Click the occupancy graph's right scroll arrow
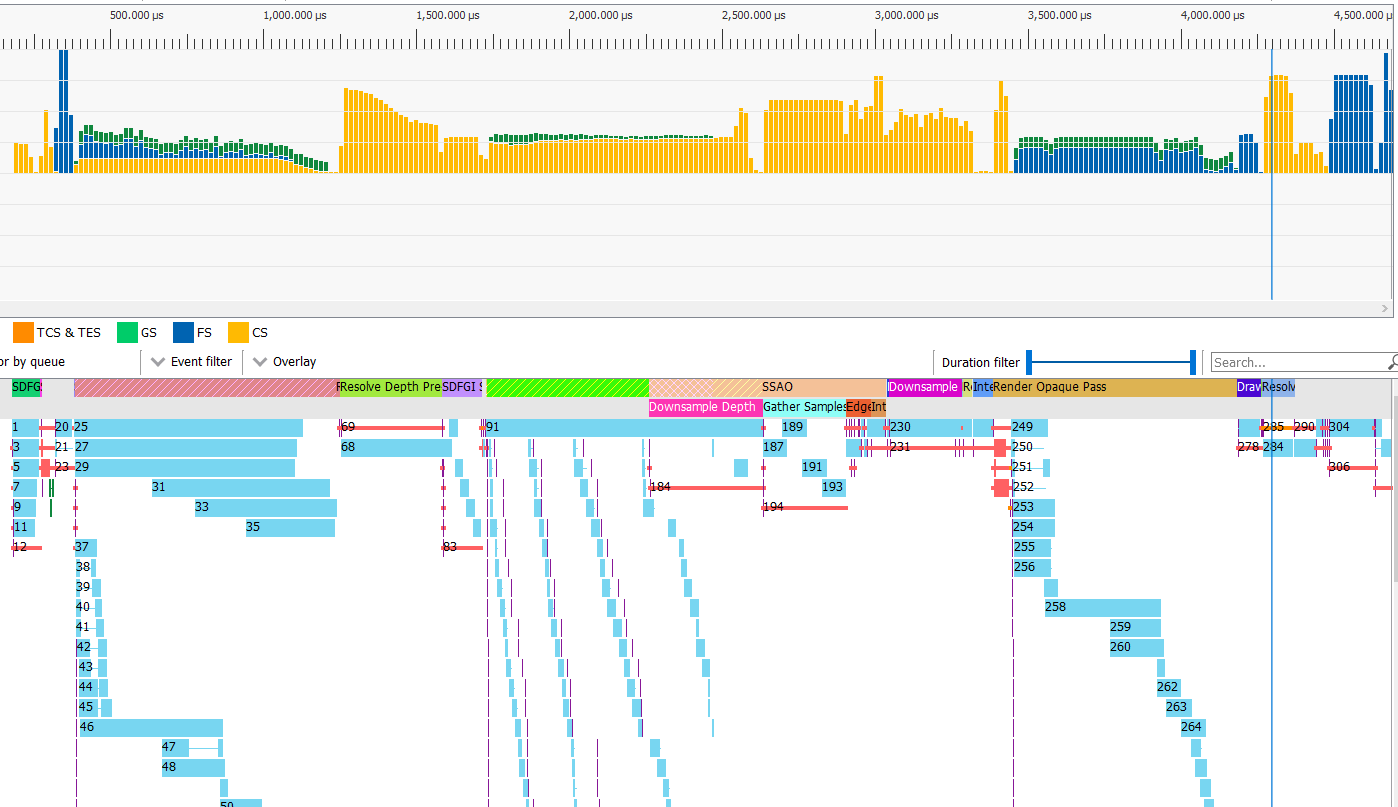Viewport: 1398px width, 807px height. click(1385, 310)
